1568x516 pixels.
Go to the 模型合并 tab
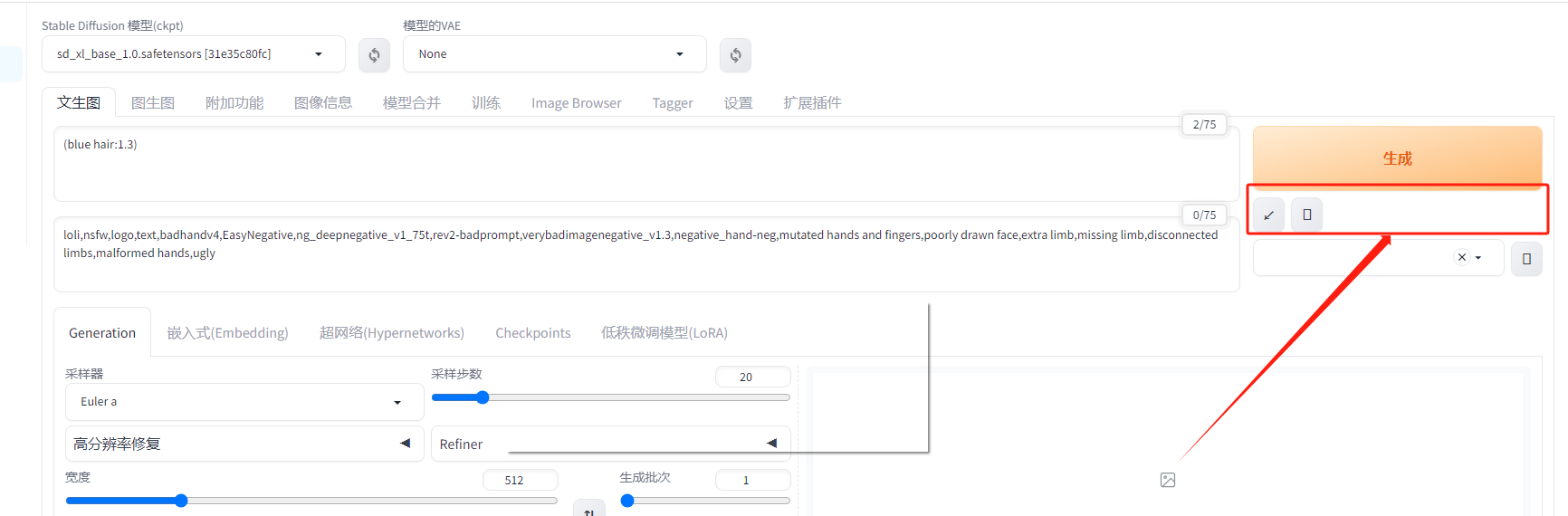click(x=412, y=103)
